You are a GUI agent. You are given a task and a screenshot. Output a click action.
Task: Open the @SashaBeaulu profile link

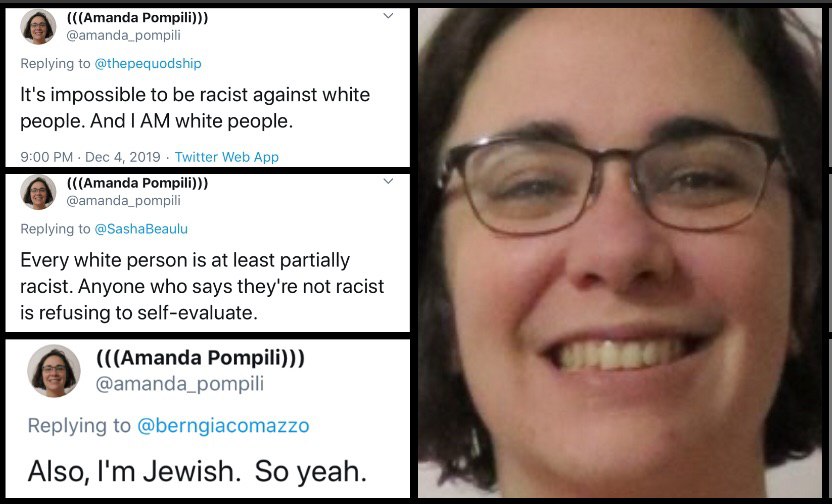[141, 229]
